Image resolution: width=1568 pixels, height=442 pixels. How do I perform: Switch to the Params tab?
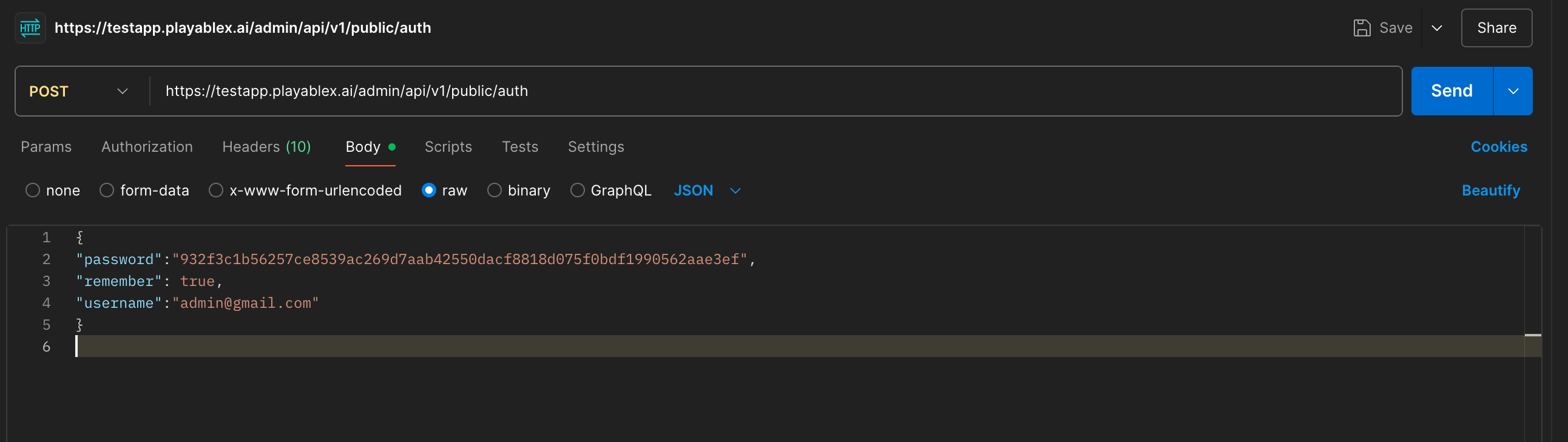pos(46,147)
